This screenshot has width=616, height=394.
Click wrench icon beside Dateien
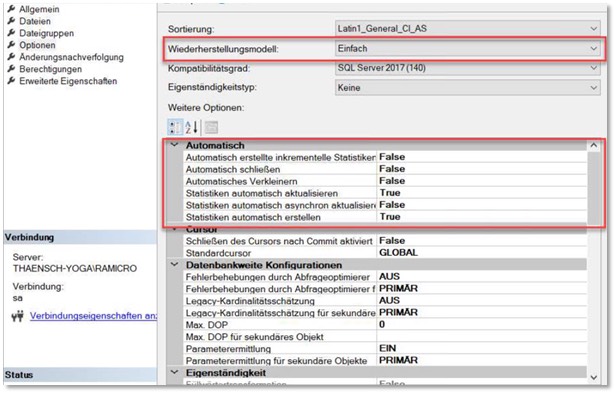pos(11,21)
